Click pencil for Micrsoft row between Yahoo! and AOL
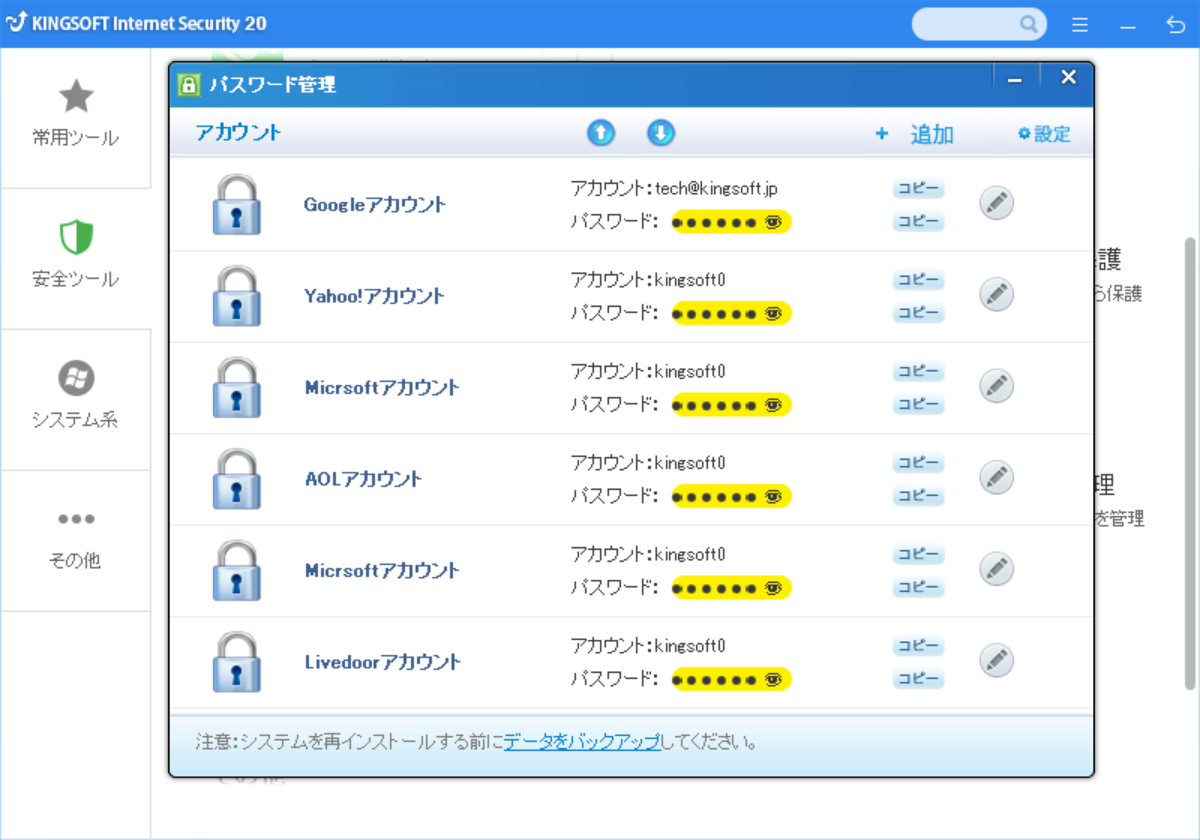The height and width of the screenshot is (840, 1200). pyautogui.click(x=996, y=386)
